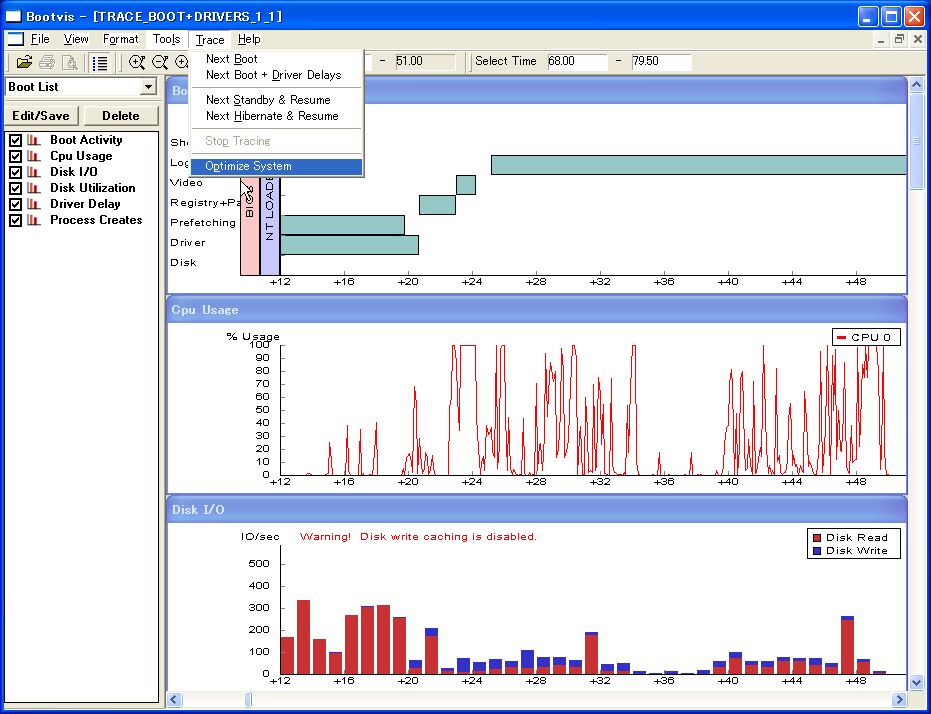The height and width of the screenshot is (714, 931).
Task: Uncheck the Cpu Usage checkbox
Action: coord(15,157)
